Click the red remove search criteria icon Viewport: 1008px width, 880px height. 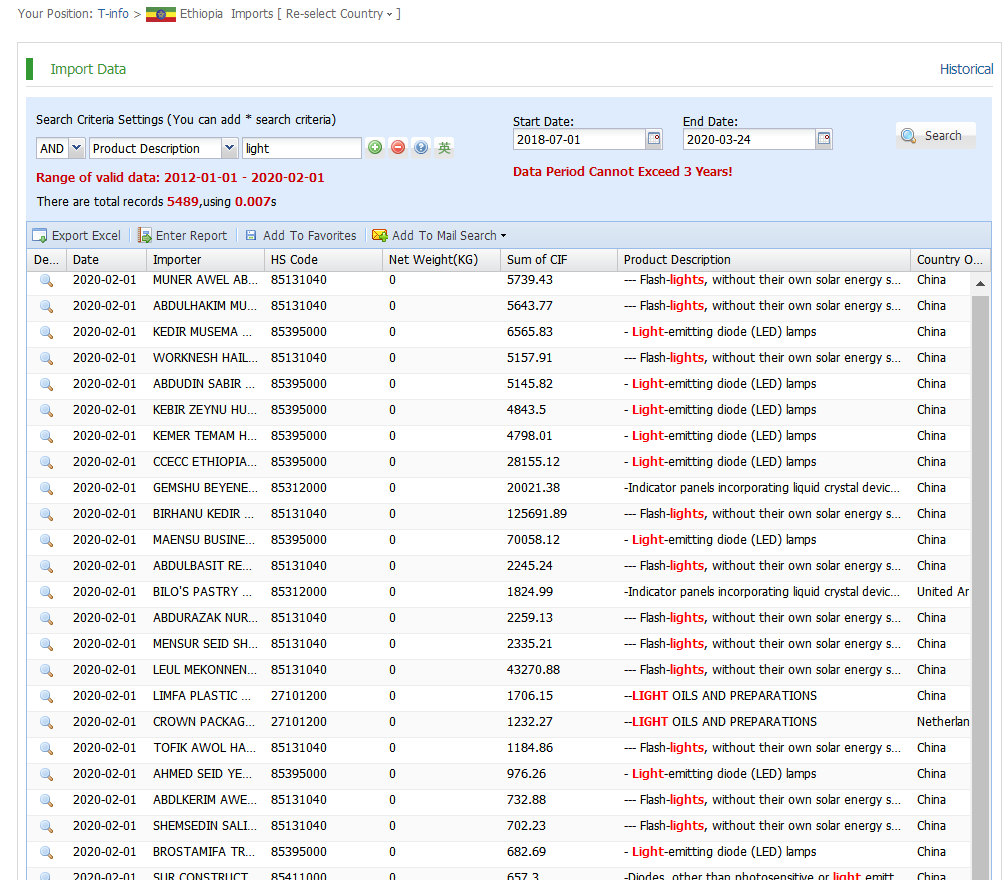[398, 148]
